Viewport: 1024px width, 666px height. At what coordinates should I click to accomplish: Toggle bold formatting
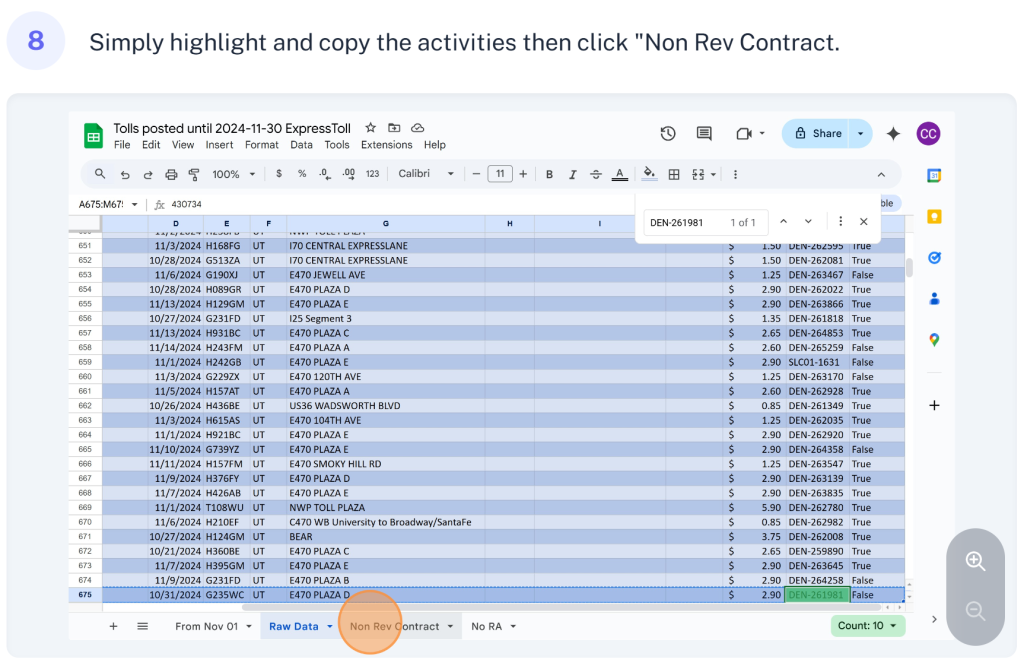[549, 174]
